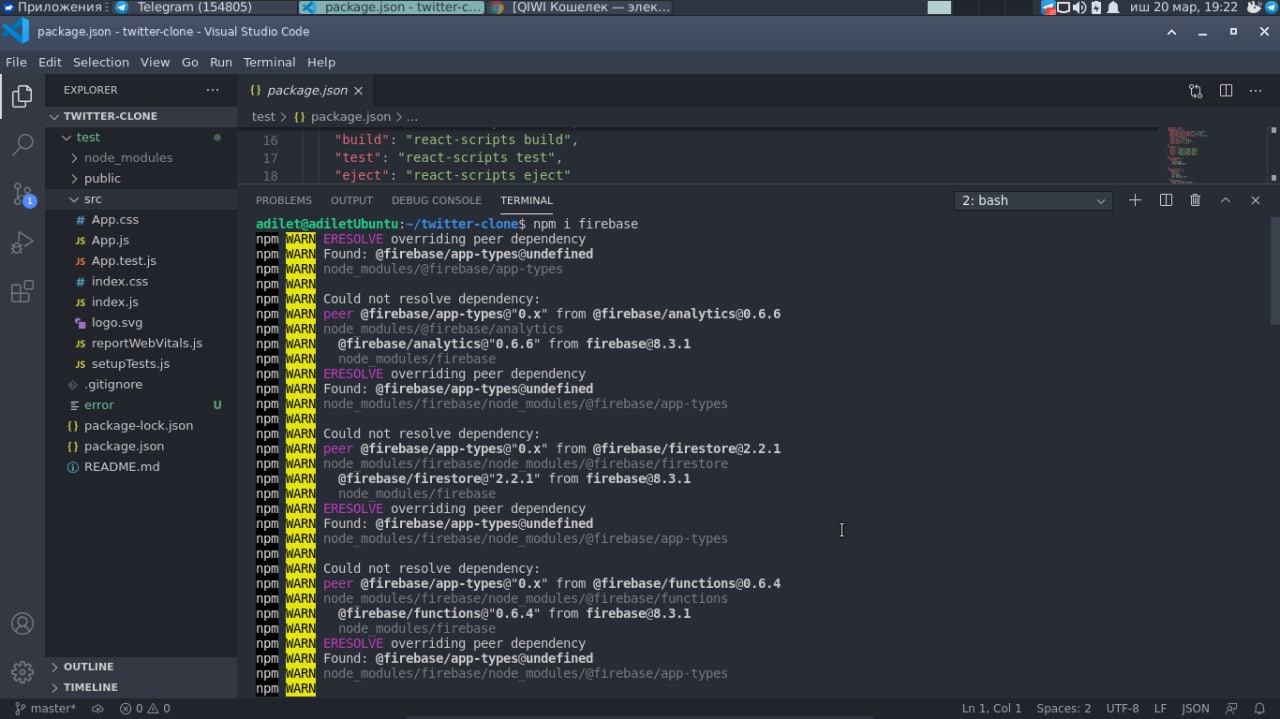Click the master branch status item
Screen dimensions: 1280x719
[x=45, y=708]
